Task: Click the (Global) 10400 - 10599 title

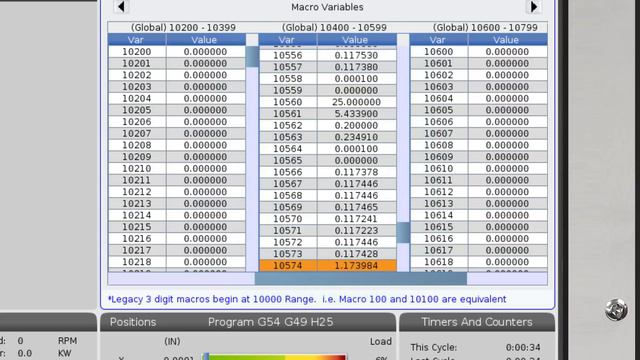Action: coord(334,28)
